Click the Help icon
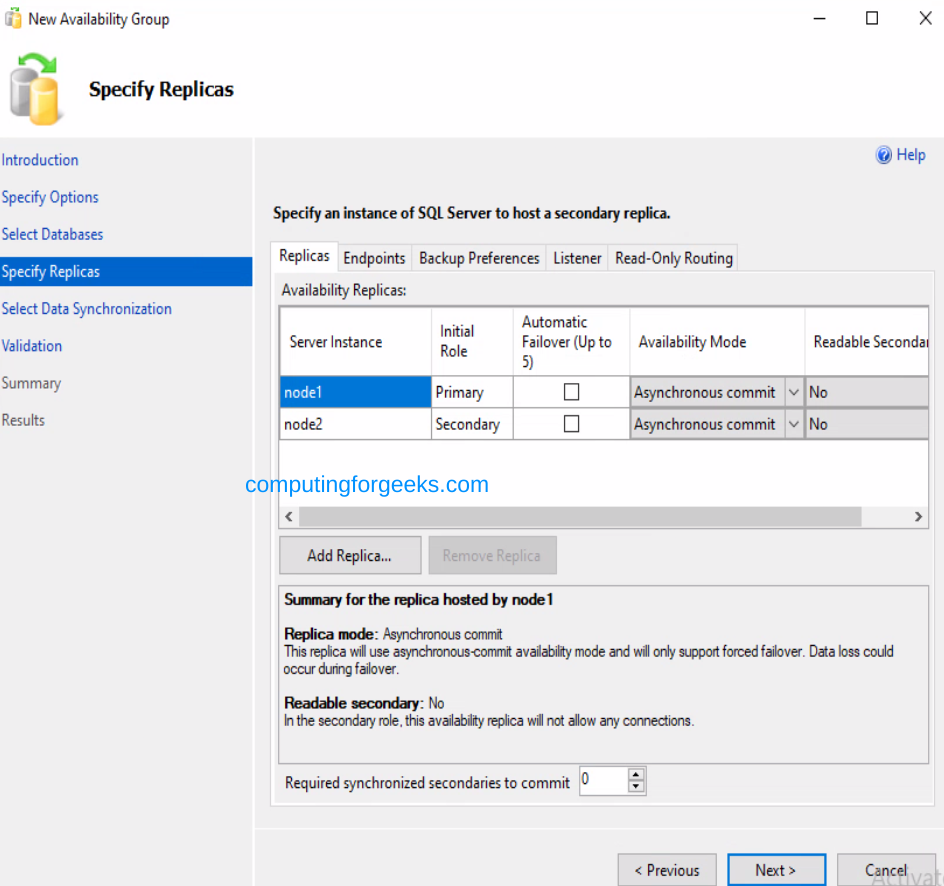The width and height of the screenshot is (944, 886). point(884,155)
